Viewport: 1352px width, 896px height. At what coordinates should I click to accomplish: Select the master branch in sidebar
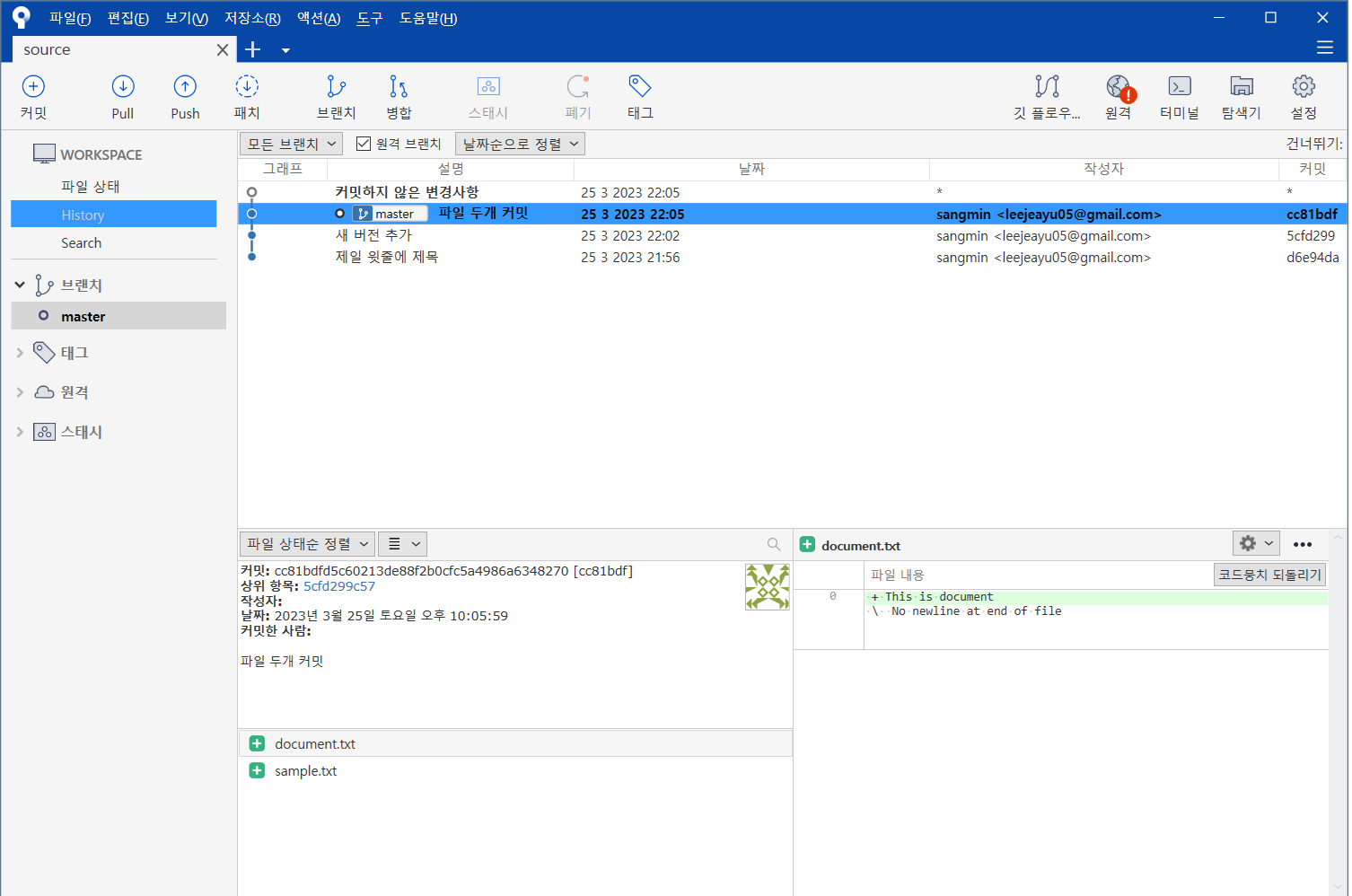tap(119, 316)
